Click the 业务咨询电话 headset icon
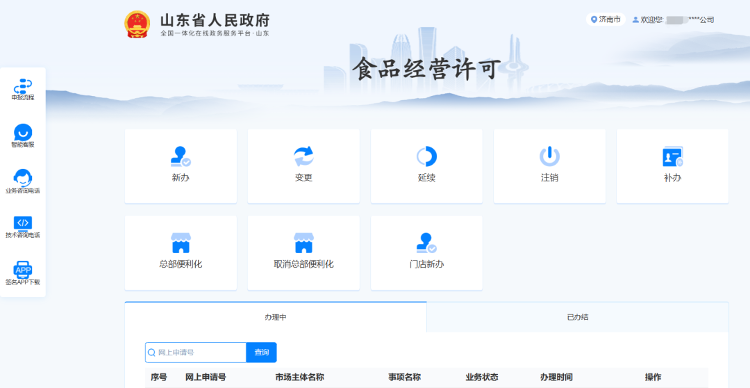Viewport: 750px width, 388px height. tap(23, 181)
